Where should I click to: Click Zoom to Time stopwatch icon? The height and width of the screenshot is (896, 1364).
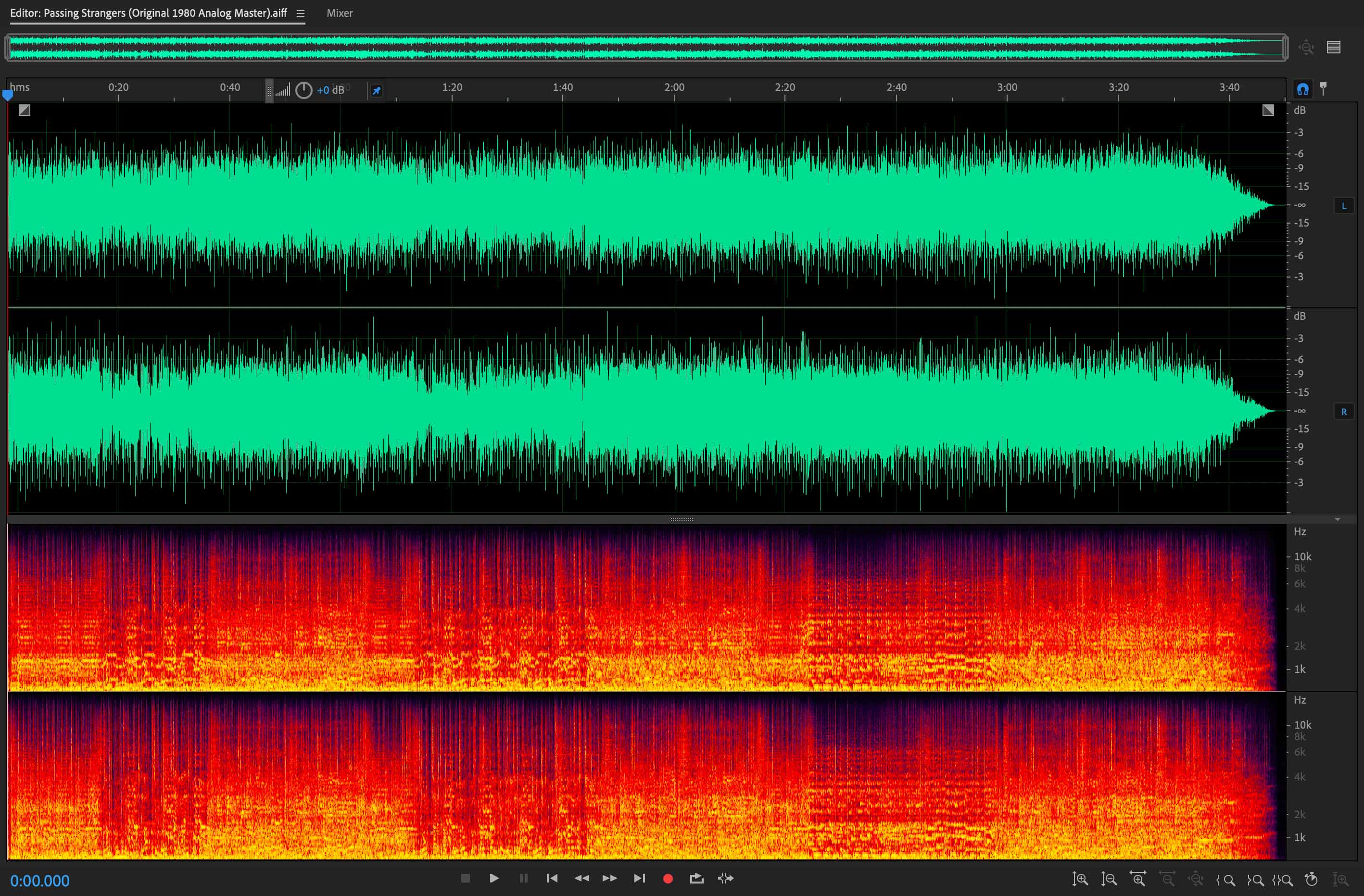(x=1311, y=879)
